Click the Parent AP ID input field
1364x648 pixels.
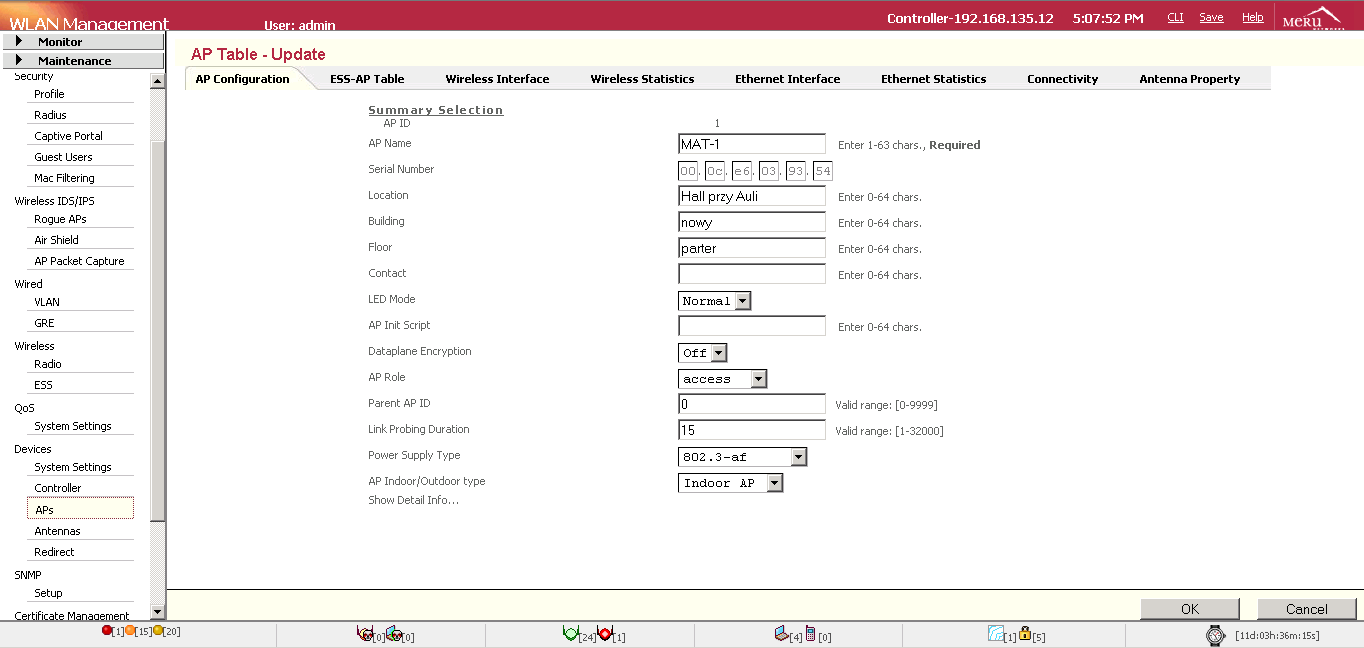click(752, 404)
